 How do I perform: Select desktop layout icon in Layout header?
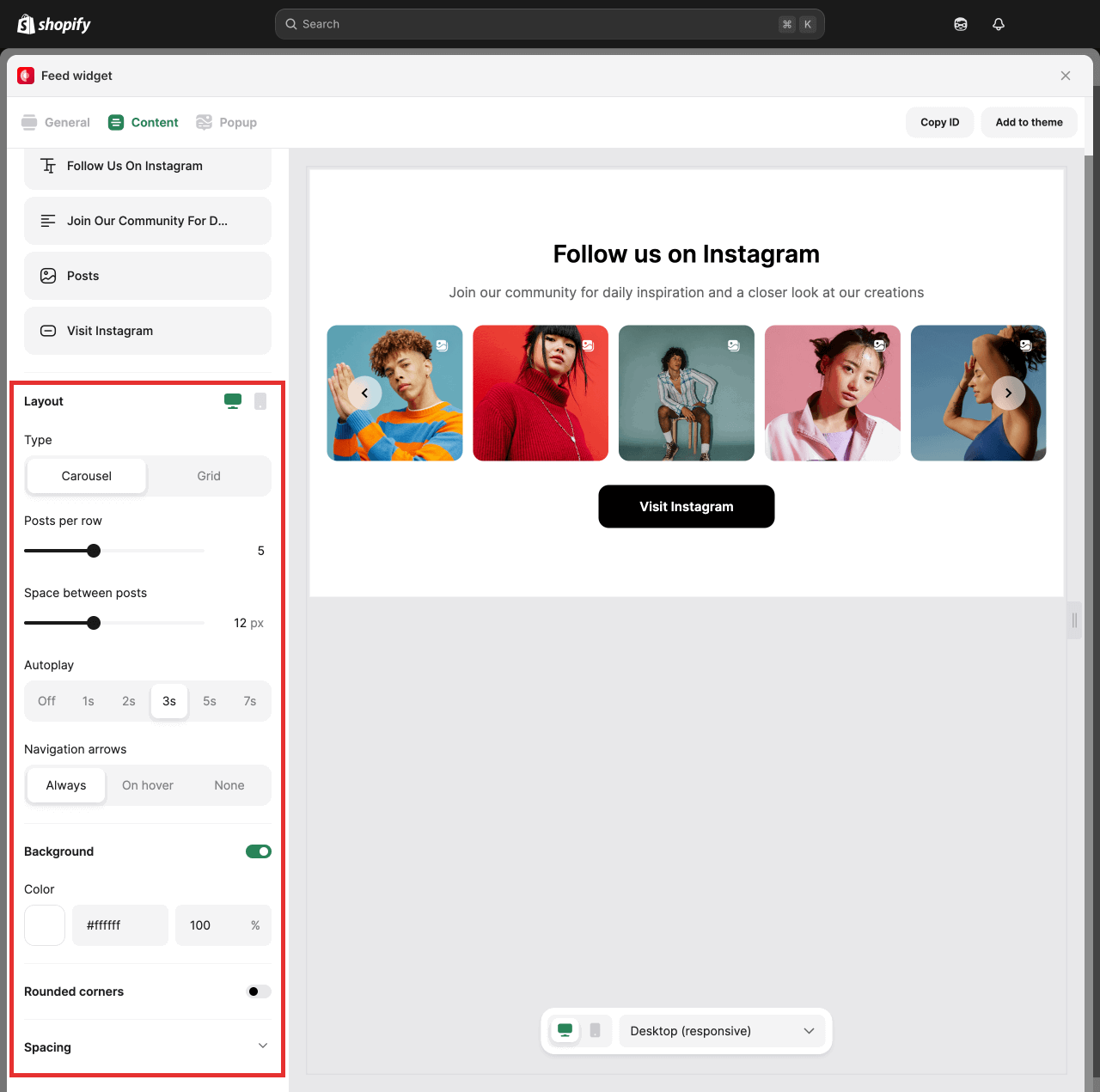click(233, 401)
